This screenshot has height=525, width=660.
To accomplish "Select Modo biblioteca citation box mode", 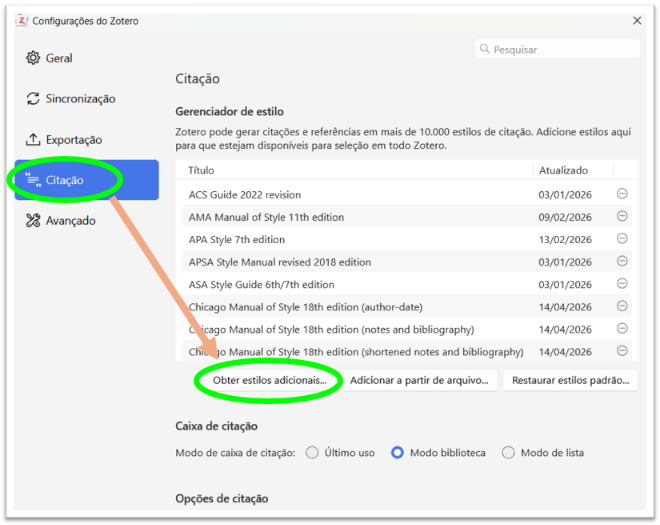I will pyautogui.click(x=397, y=453).
